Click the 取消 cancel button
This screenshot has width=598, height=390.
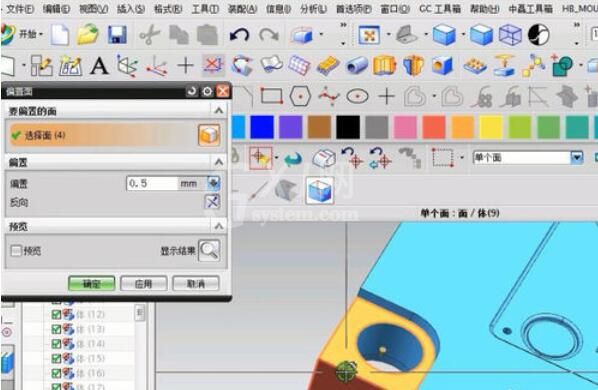coord(196,284)
